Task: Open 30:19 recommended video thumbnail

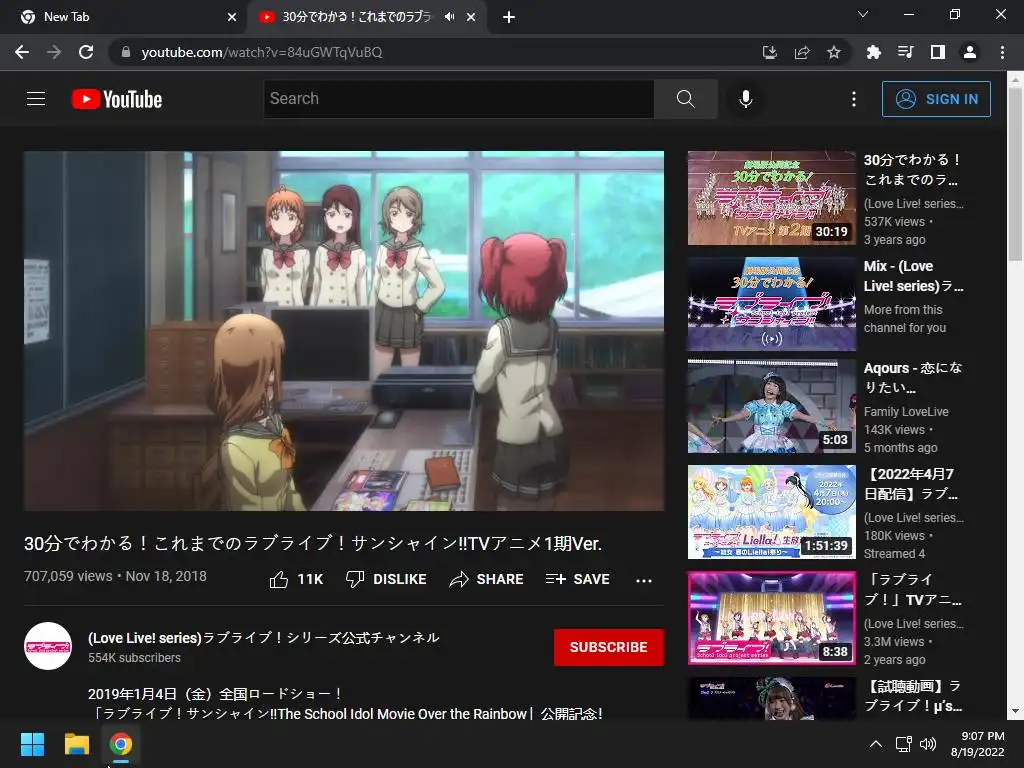Action: click(x=771, y=198)
